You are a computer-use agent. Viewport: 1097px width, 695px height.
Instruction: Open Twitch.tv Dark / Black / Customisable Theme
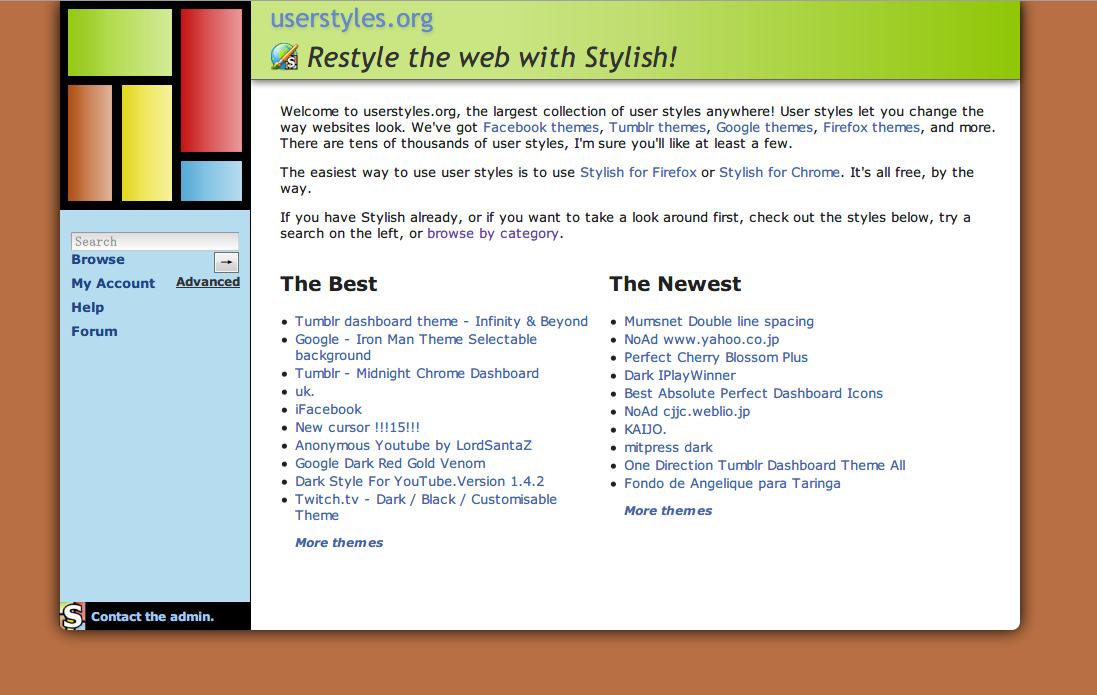(x=426, y=507)
